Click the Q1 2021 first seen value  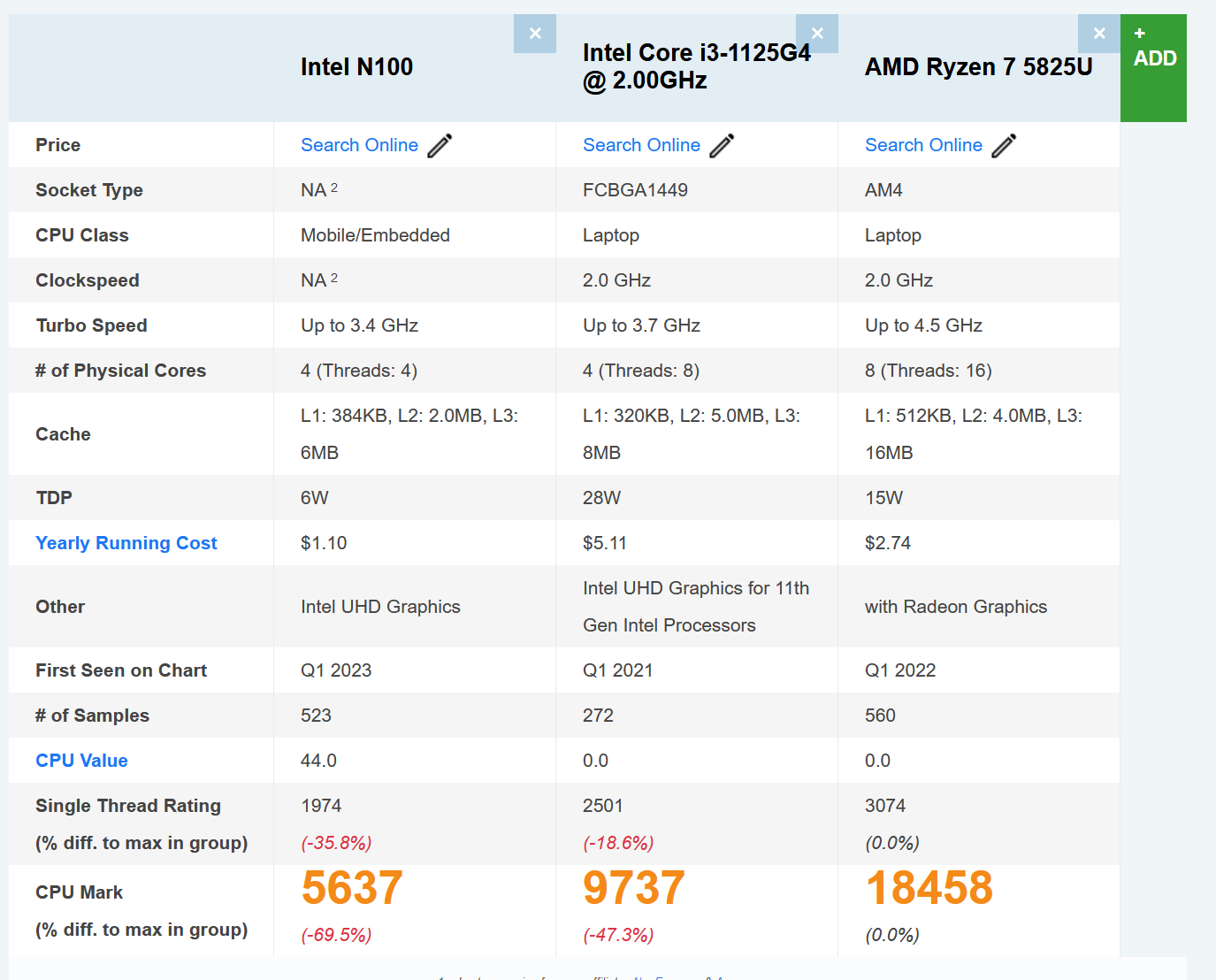617,670
